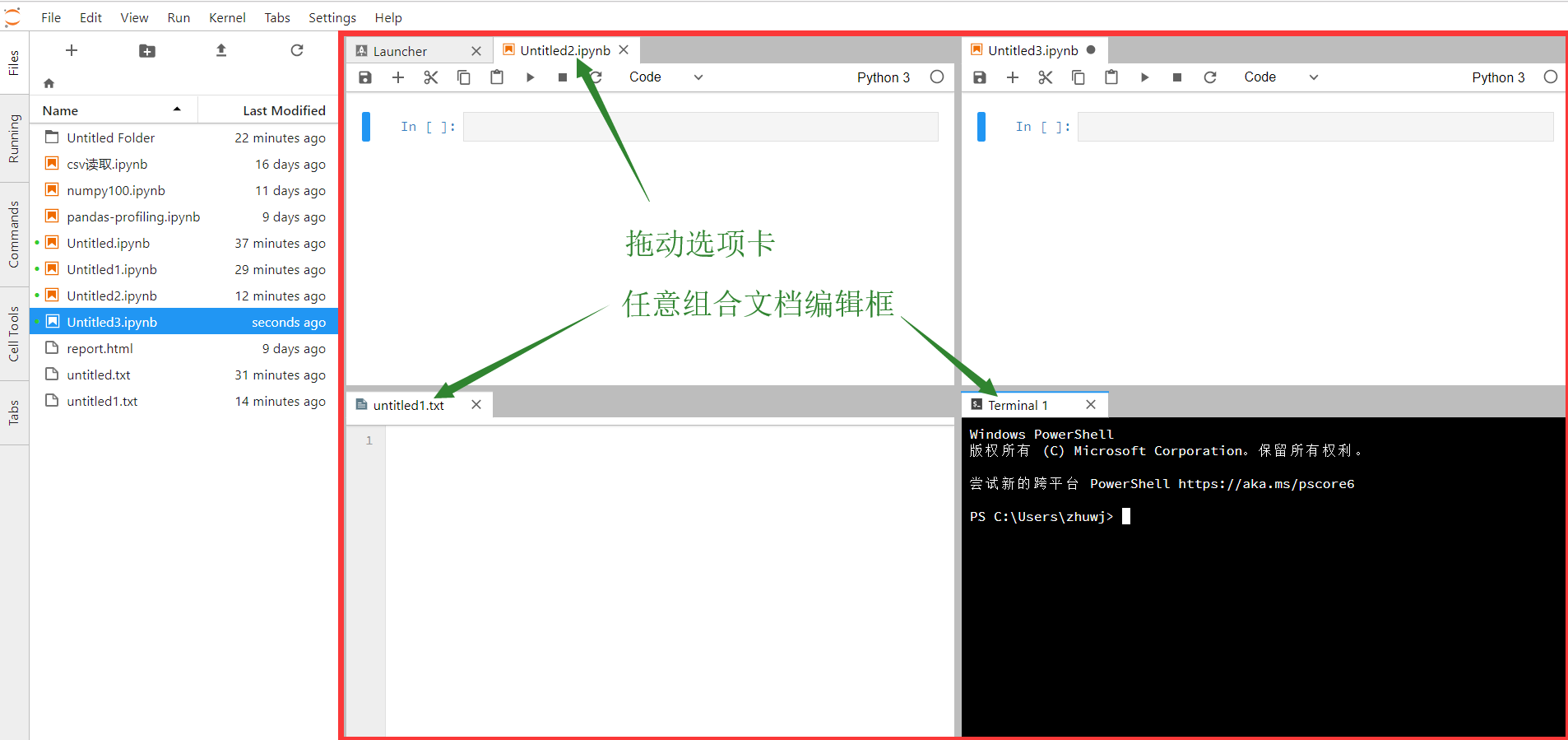Refresh the file list
The height and width of the screenshot is (740, 1568).
pos(297,50)
